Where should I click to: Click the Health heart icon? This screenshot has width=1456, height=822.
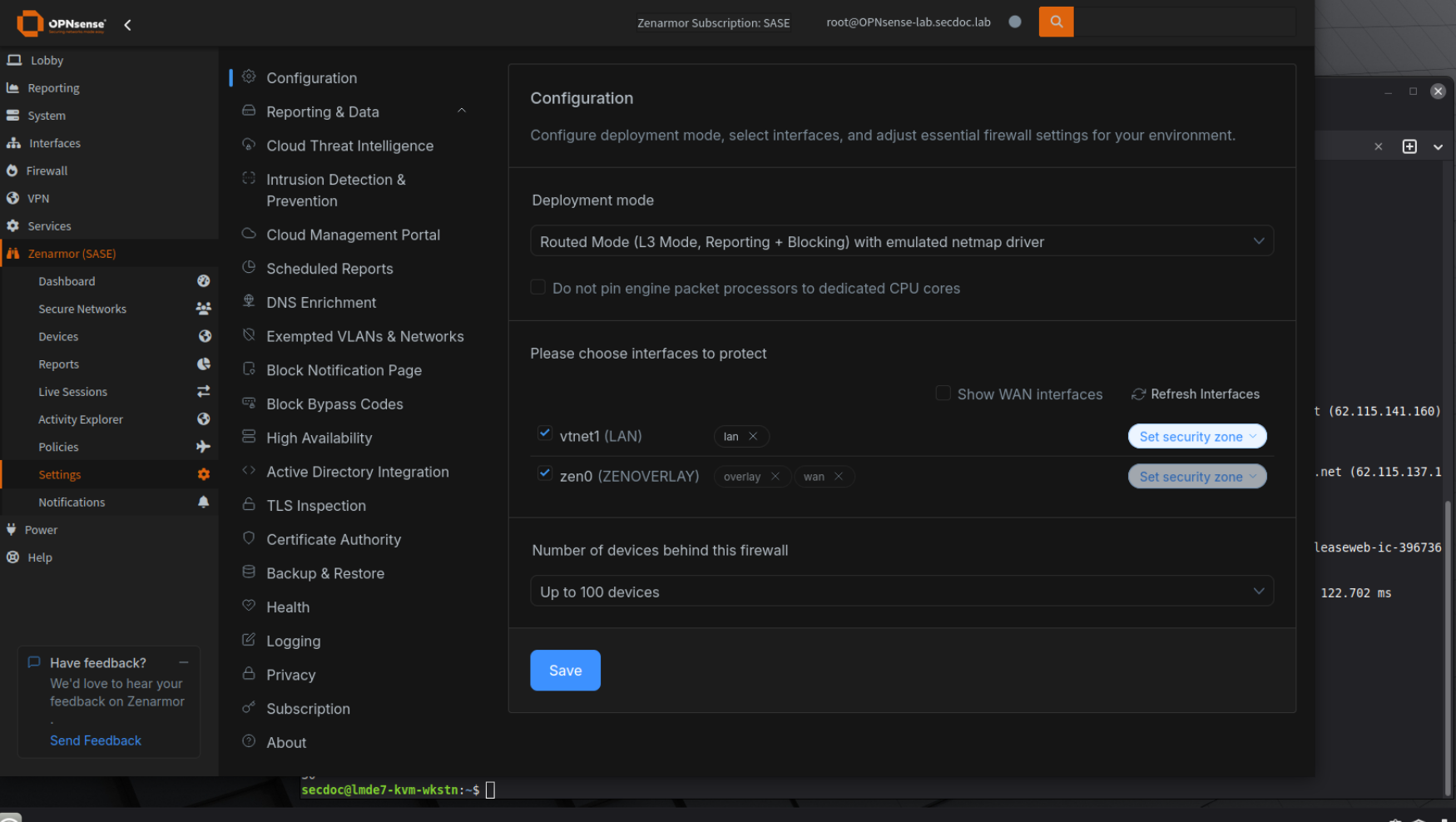click(x=249, y=606)
